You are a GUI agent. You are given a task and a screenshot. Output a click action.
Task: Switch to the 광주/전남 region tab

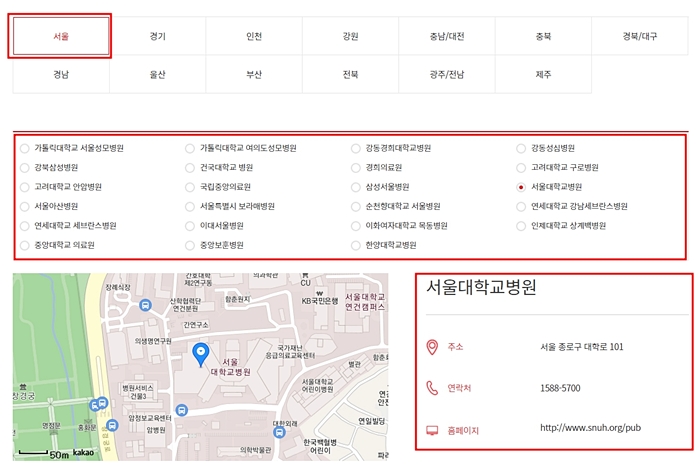(447, 75)
